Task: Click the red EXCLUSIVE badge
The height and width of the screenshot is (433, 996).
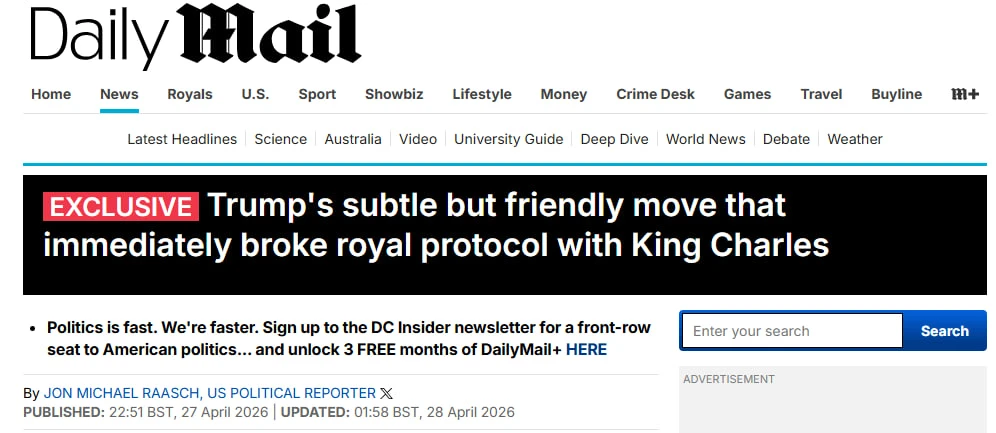Action: tap(120, 207)
